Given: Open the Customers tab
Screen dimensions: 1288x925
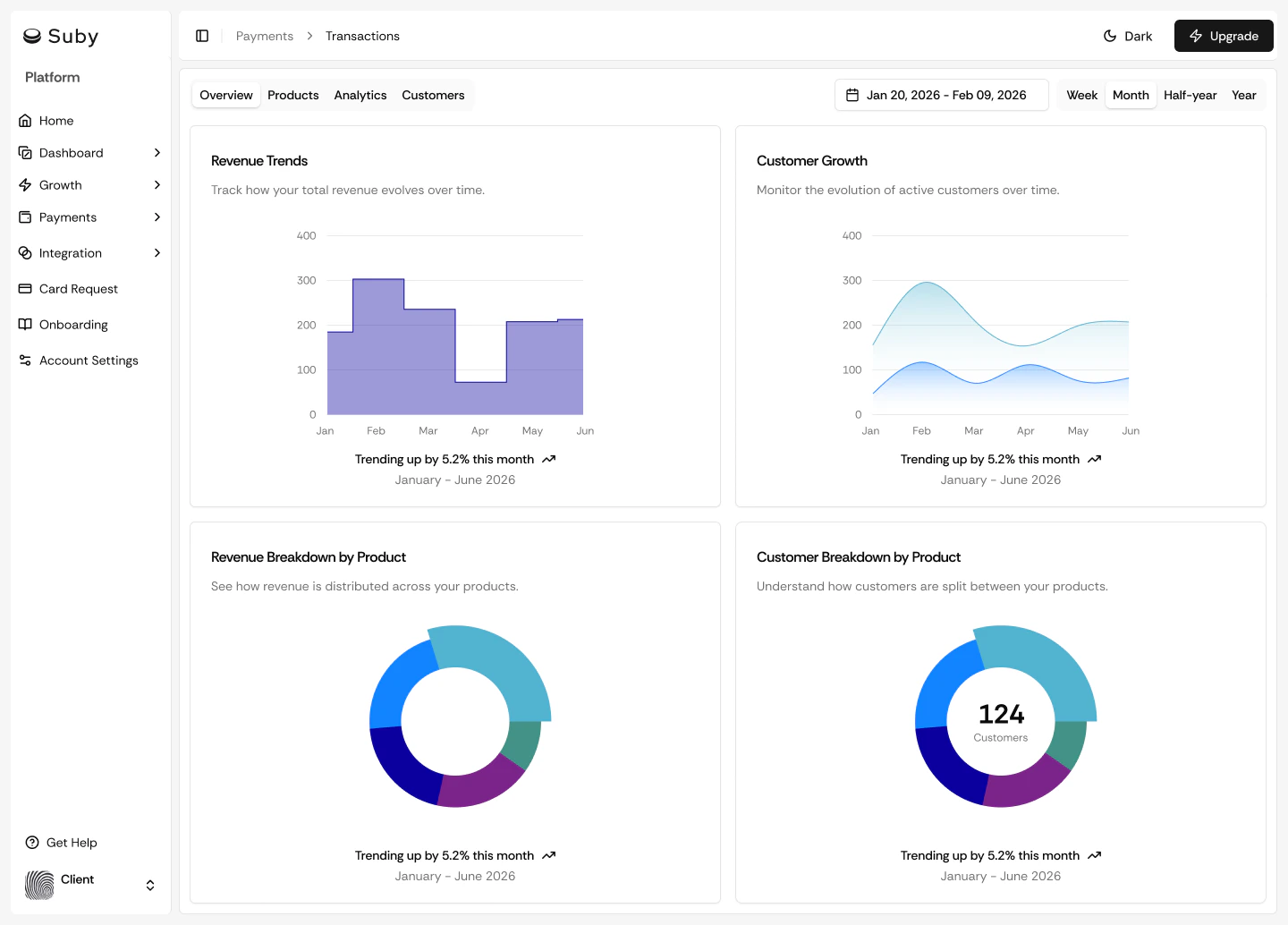Looking at the screenshot, I should click(x=433, y=95).
